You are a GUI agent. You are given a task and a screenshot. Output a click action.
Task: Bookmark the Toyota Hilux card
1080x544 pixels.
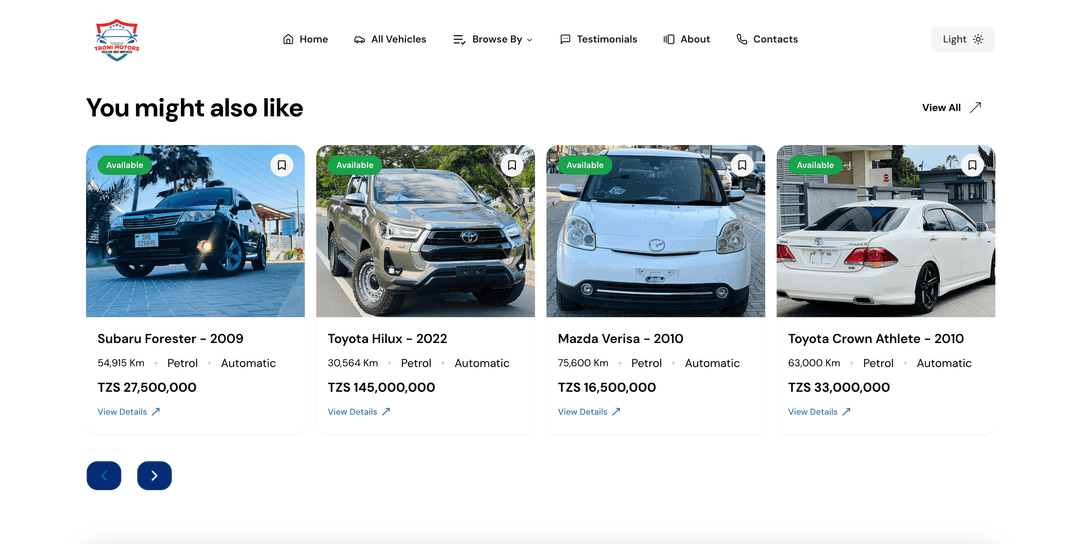click(512, 165)
